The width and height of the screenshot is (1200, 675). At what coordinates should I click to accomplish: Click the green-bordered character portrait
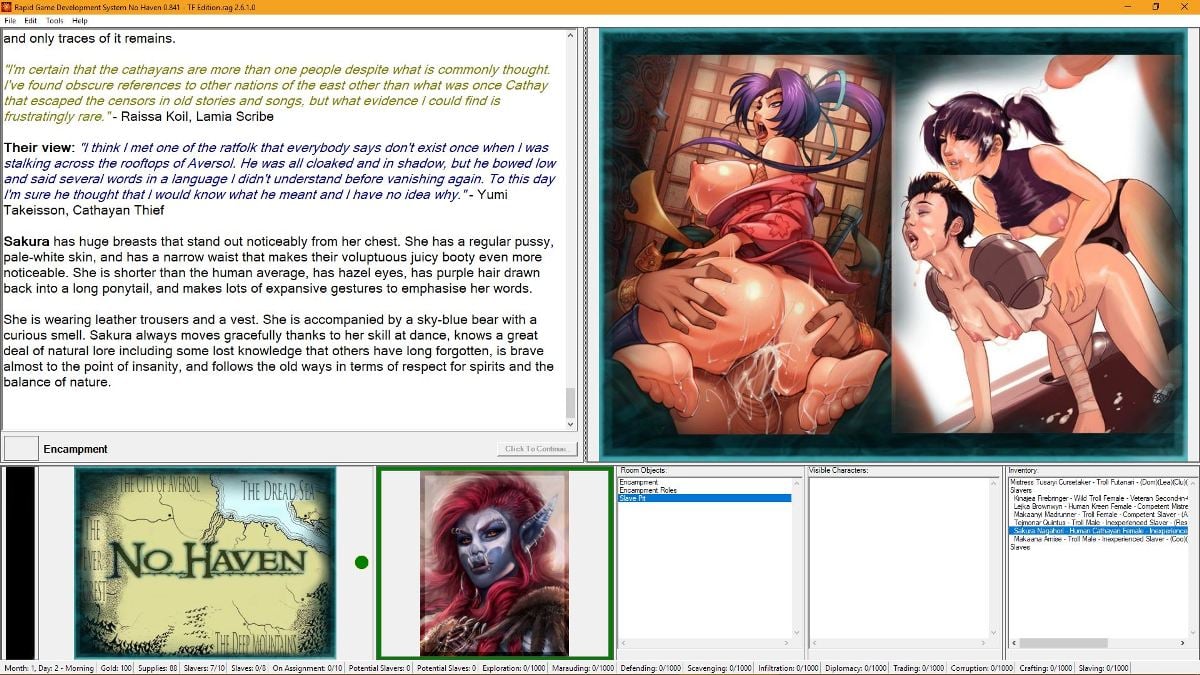tap(494, 562)
